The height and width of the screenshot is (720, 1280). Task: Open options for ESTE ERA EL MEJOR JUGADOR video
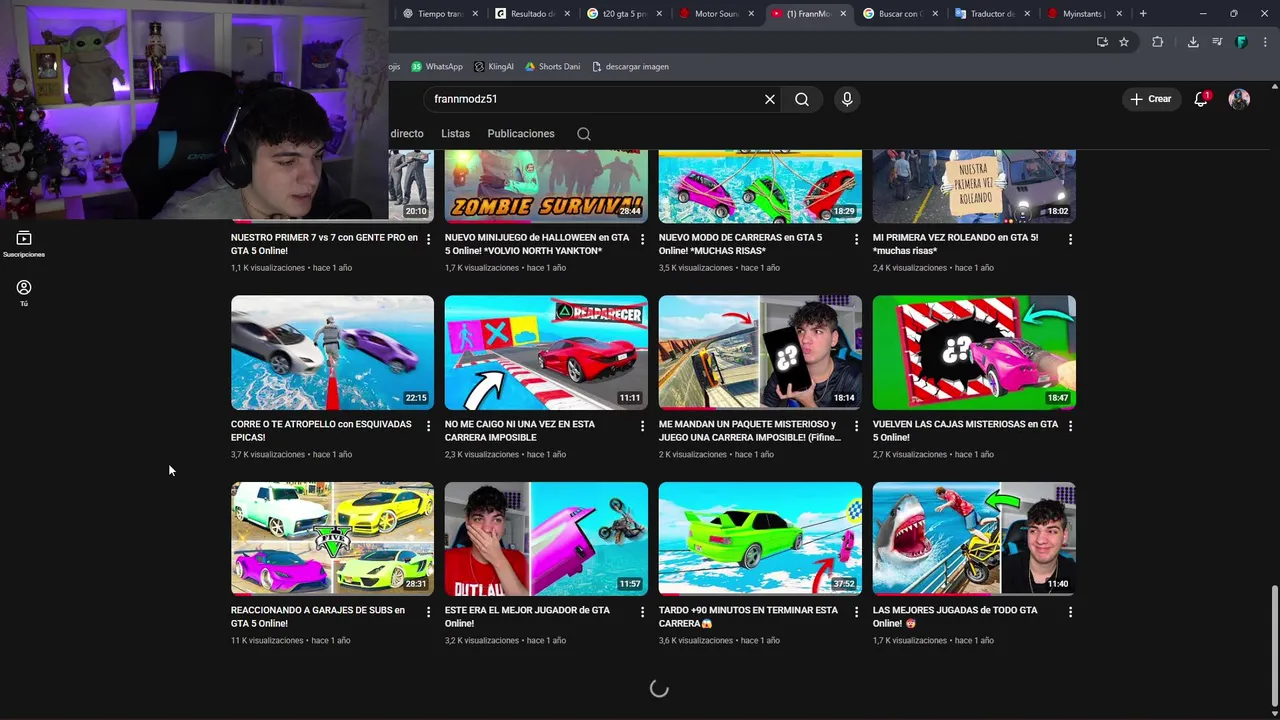(x=642, y=612)
